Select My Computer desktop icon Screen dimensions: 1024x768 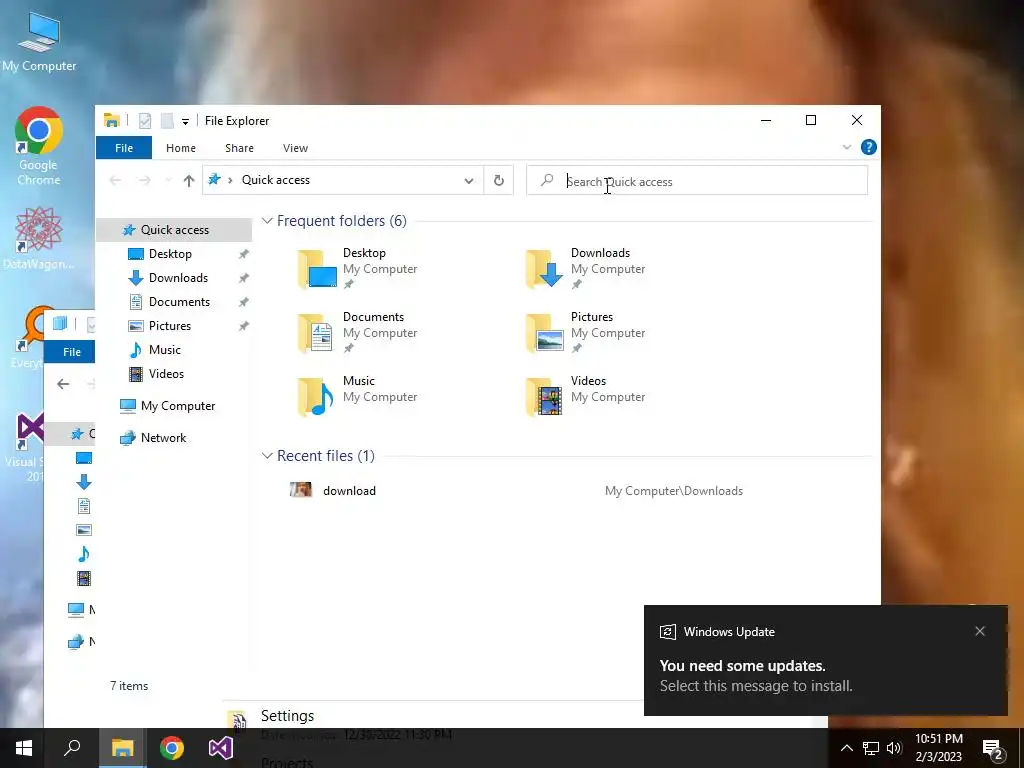click(x=39, y=42)
